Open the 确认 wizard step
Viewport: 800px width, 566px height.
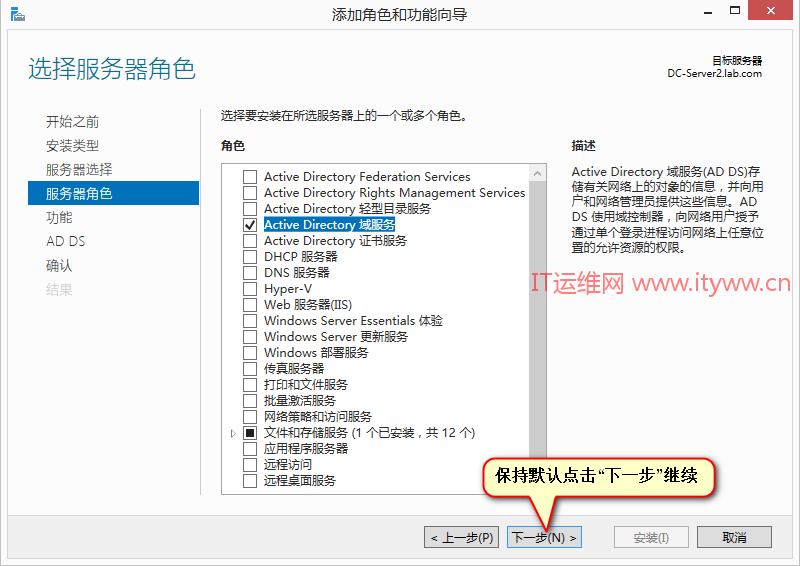[59, 265]
